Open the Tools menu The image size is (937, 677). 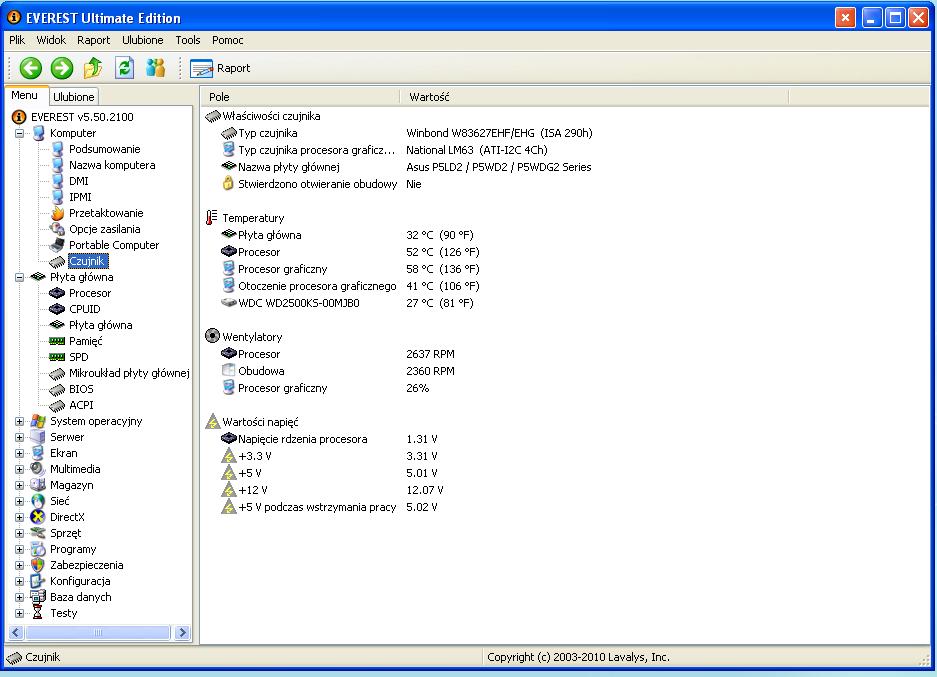[x=188, y=40]
